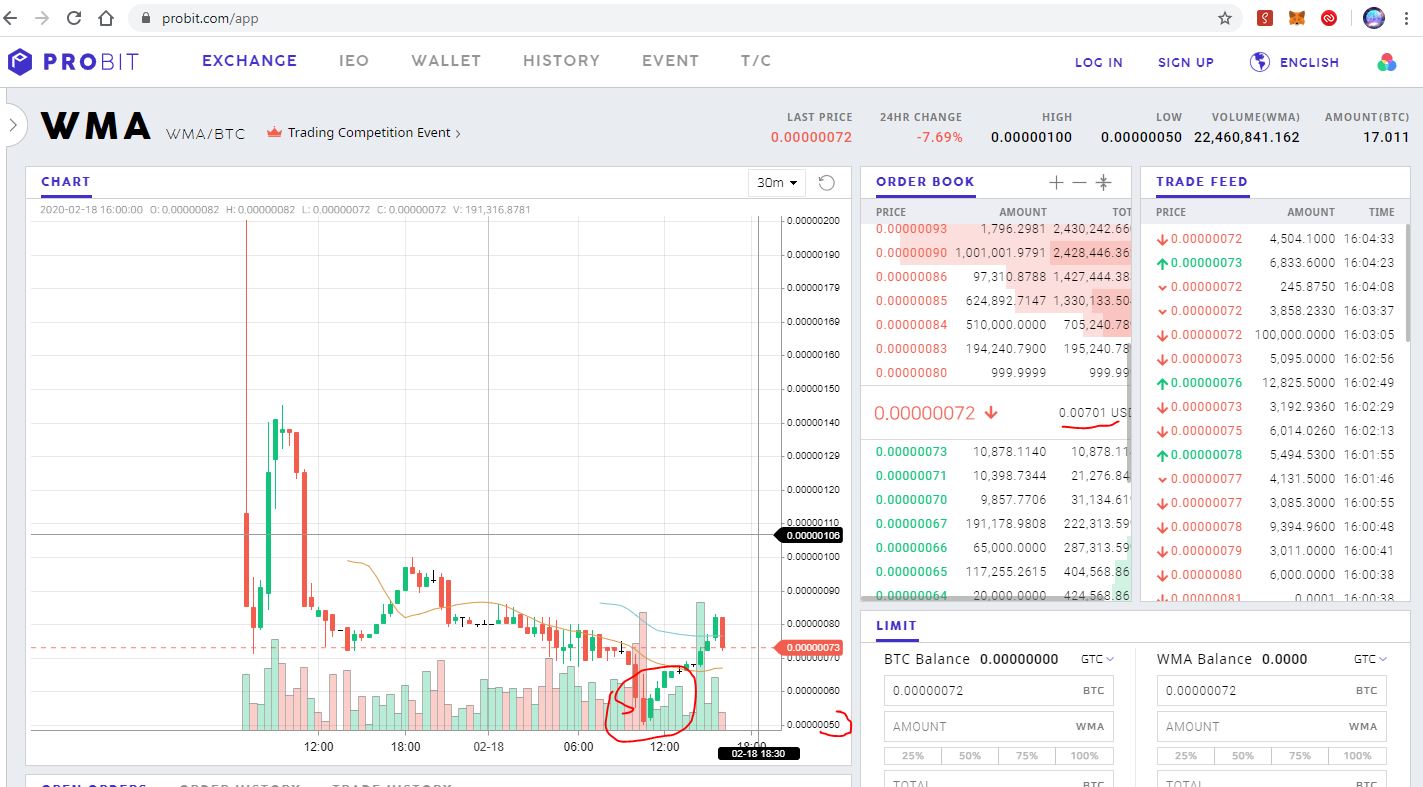
Task: Click the bookmark star in the address bar
Action: (x=1226, y=17)
